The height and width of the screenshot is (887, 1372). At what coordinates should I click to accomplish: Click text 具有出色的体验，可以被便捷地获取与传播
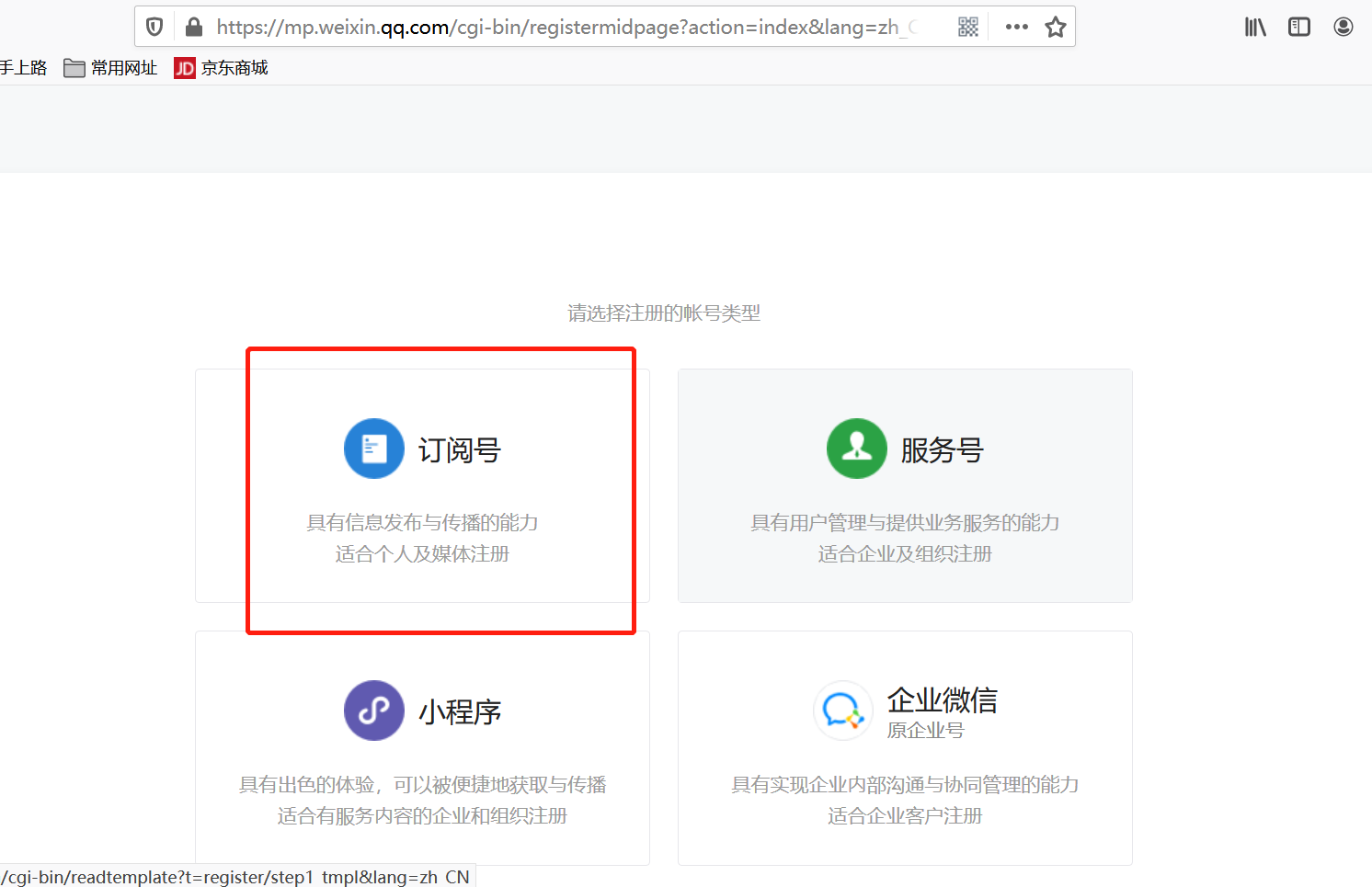[422, 785]
